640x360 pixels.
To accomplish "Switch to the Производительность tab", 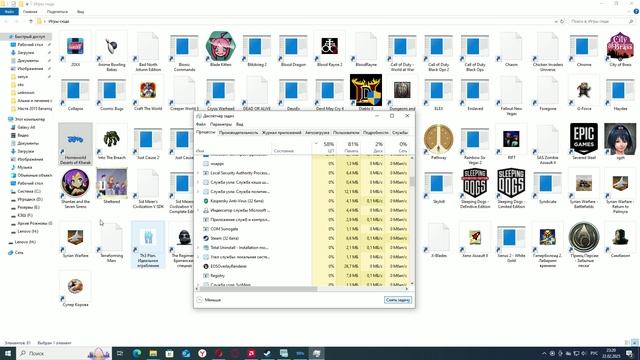I will coord(238,133).
